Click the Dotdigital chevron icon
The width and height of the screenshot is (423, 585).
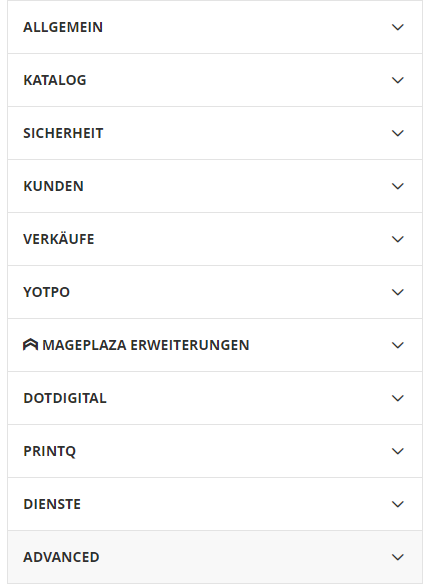pos(398,398)
